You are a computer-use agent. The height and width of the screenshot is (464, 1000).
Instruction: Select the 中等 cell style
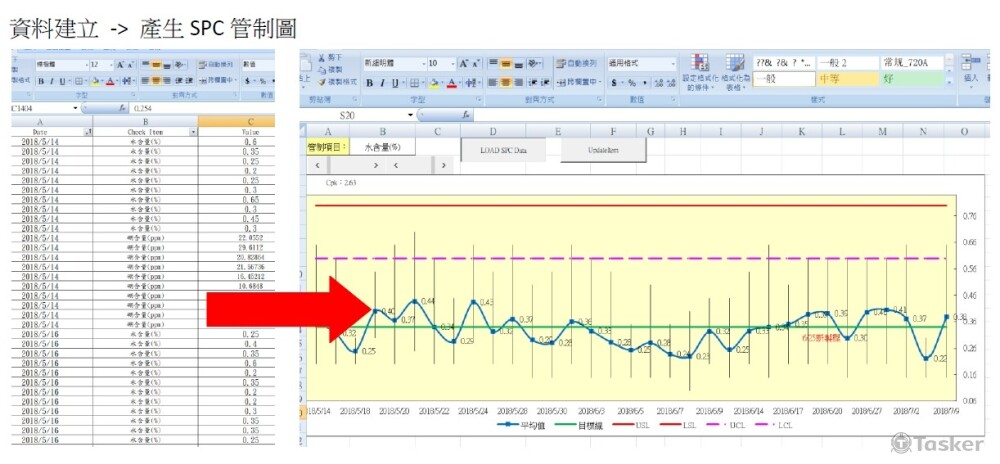click(x=846, y=79)
